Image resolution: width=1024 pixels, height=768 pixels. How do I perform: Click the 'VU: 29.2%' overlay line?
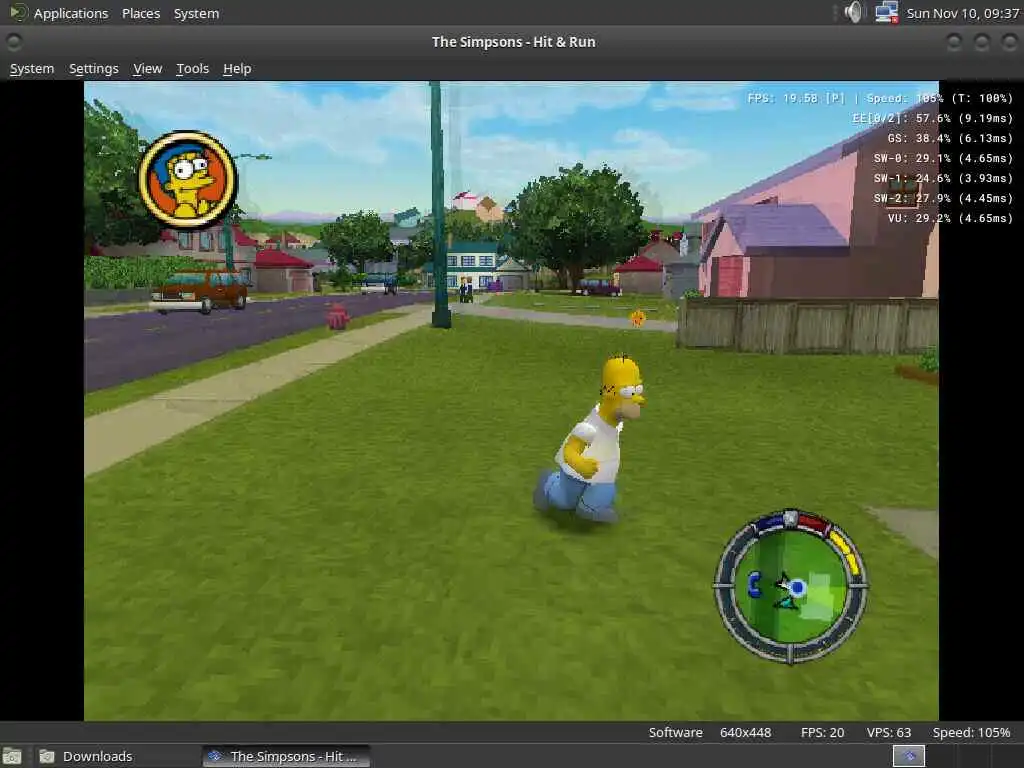950,218
